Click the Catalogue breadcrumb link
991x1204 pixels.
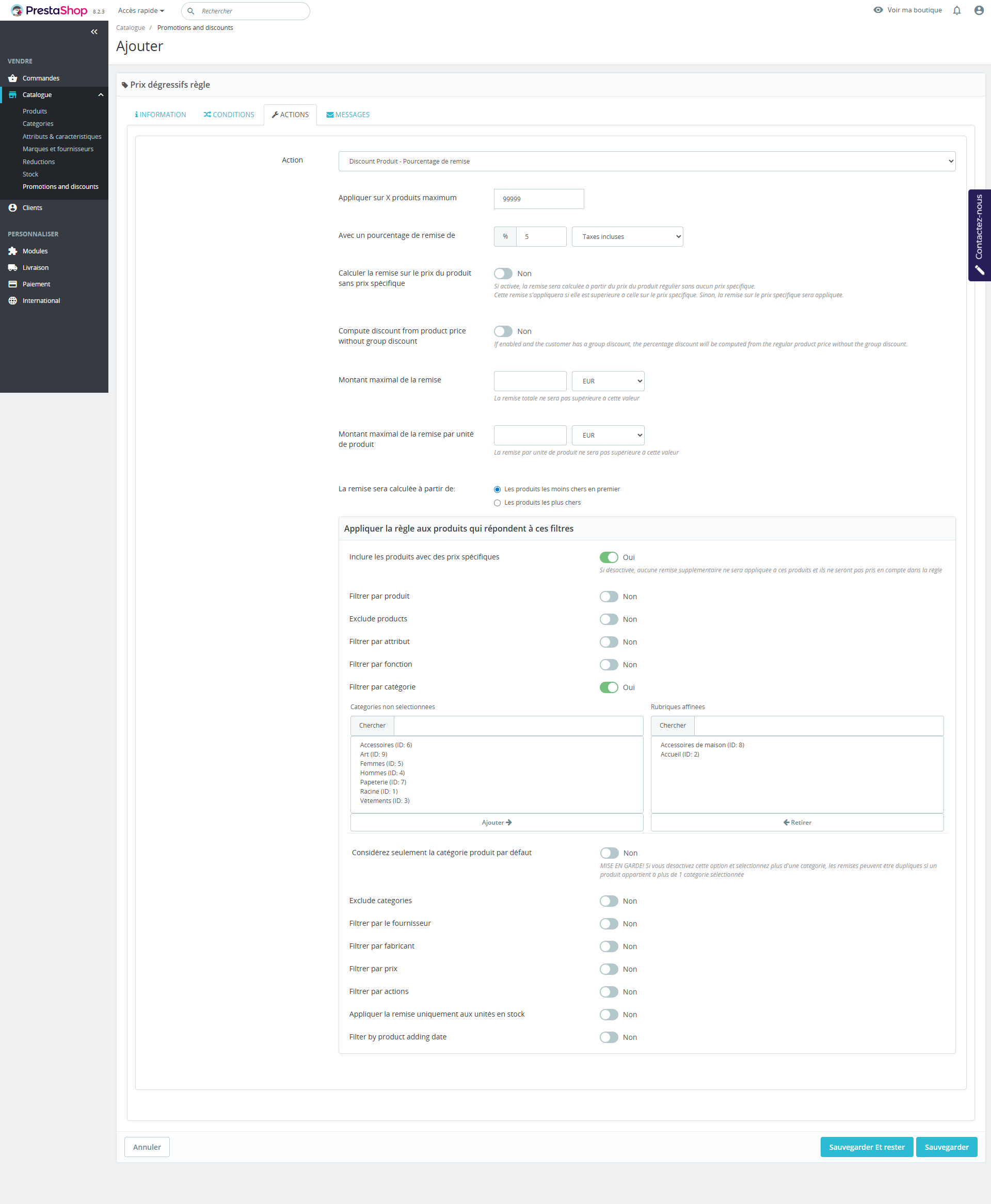[x=130, y=27]
